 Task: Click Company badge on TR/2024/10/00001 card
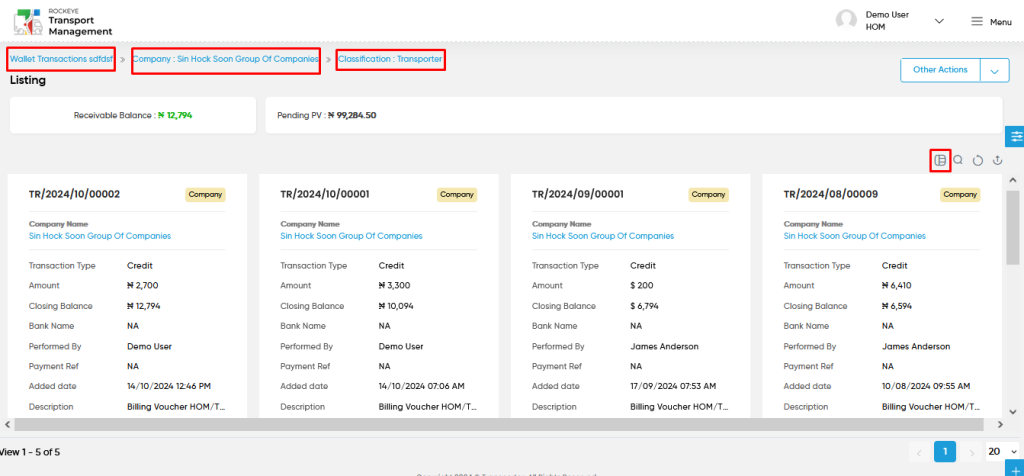tap(457, 195)
